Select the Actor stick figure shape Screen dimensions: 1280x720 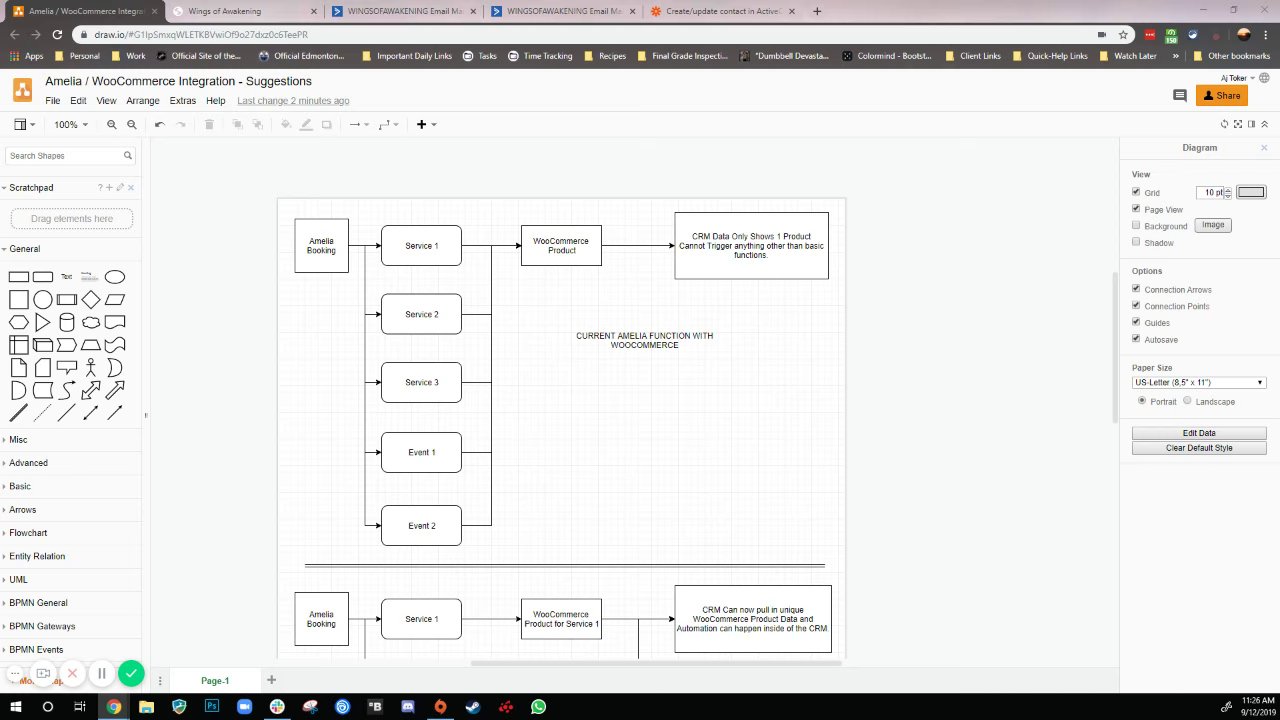pos(91,368)
